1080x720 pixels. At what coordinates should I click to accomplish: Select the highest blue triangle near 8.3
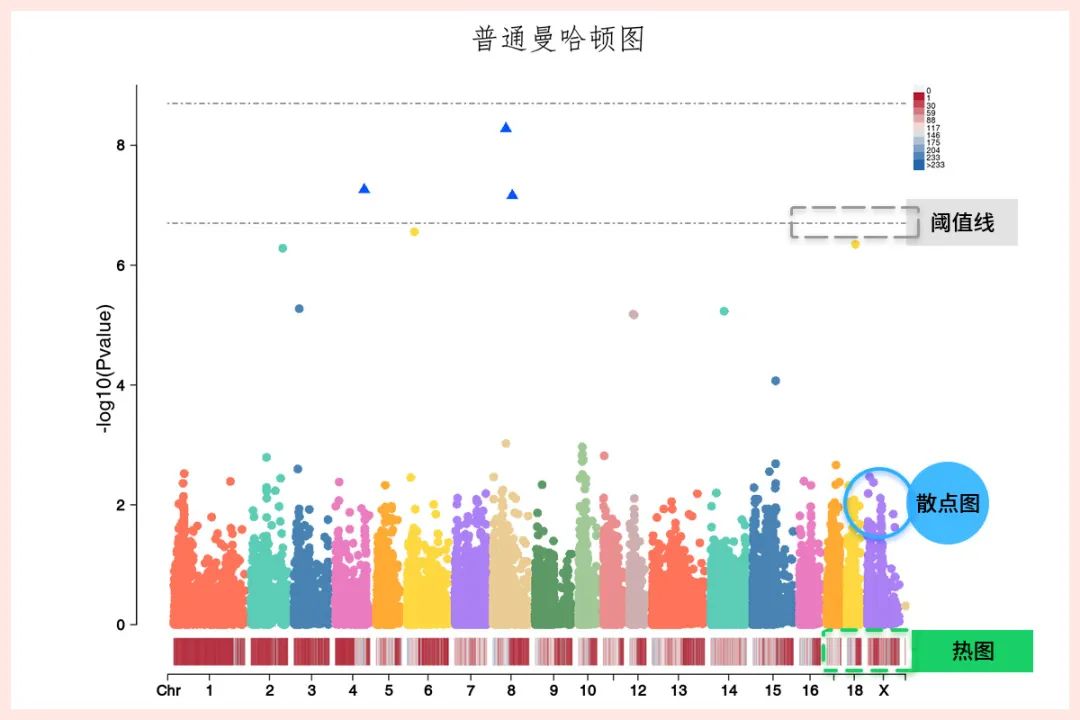(506, 128)
